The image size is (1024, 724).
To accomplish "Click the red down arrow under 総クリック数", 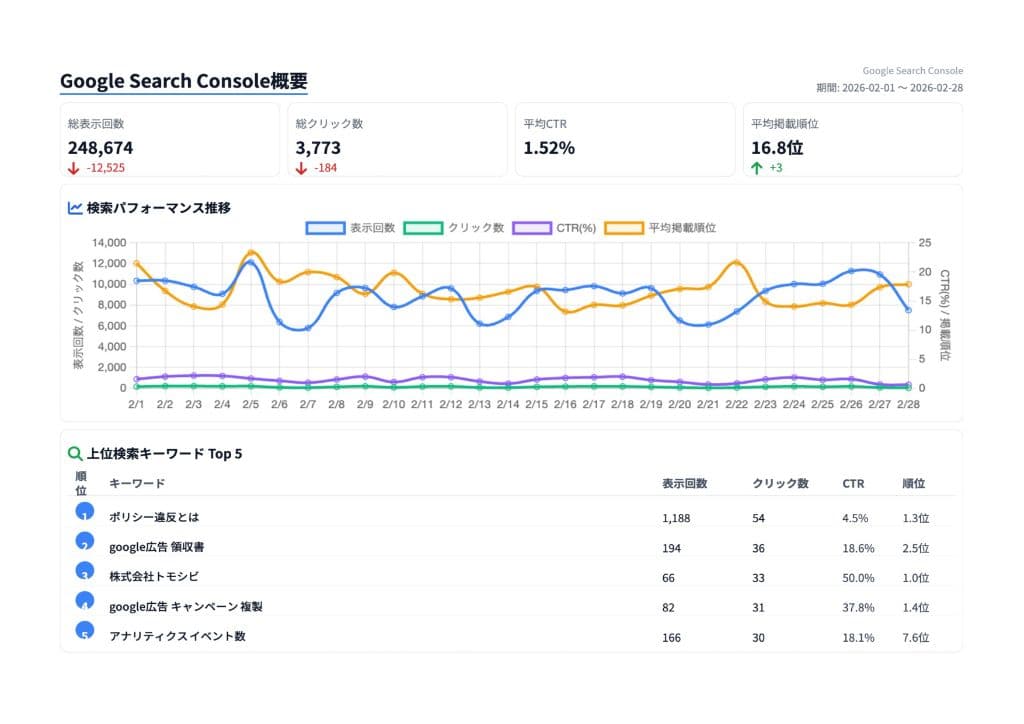I will tap(302, 168).
